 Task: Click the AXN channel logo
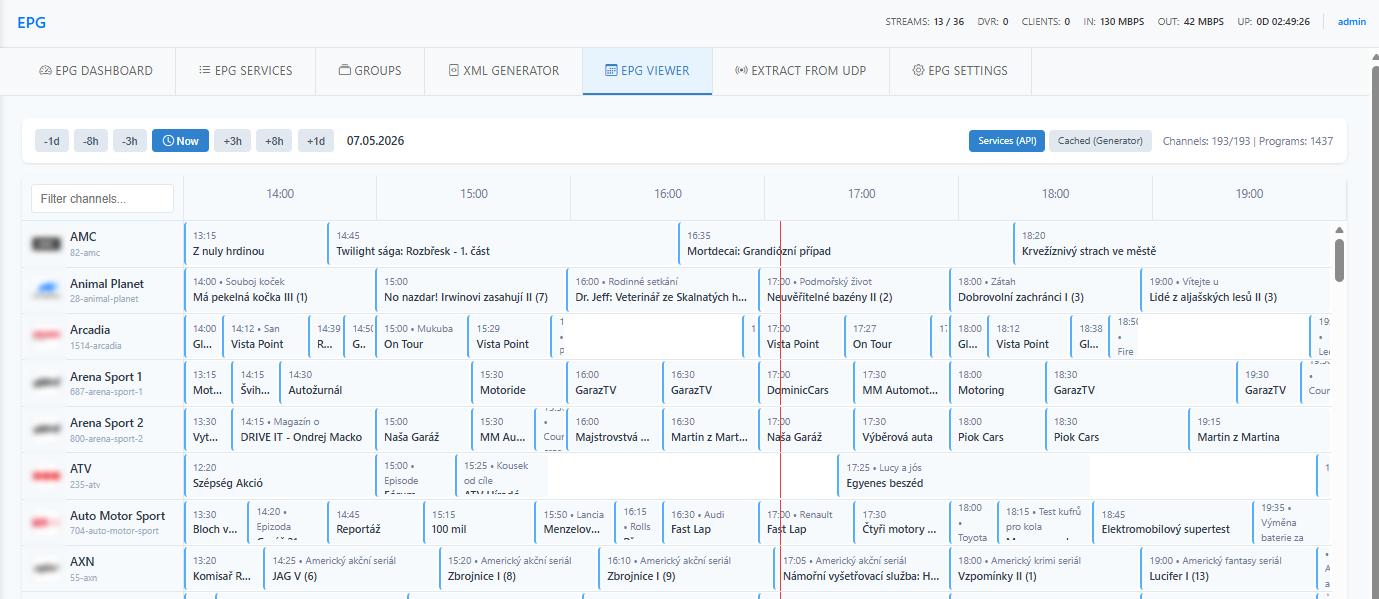click(x=45, y=569)
